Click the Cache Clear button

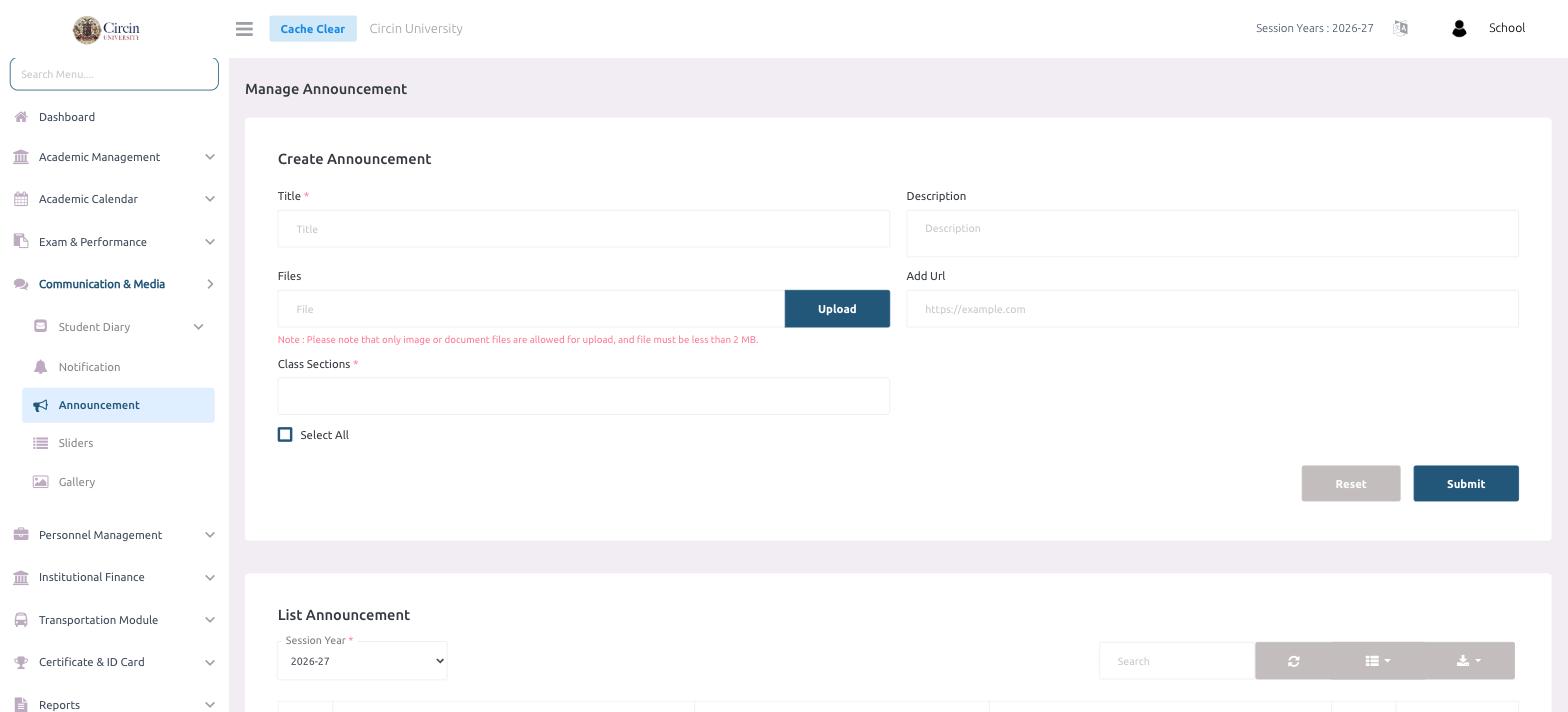point(312,29)
